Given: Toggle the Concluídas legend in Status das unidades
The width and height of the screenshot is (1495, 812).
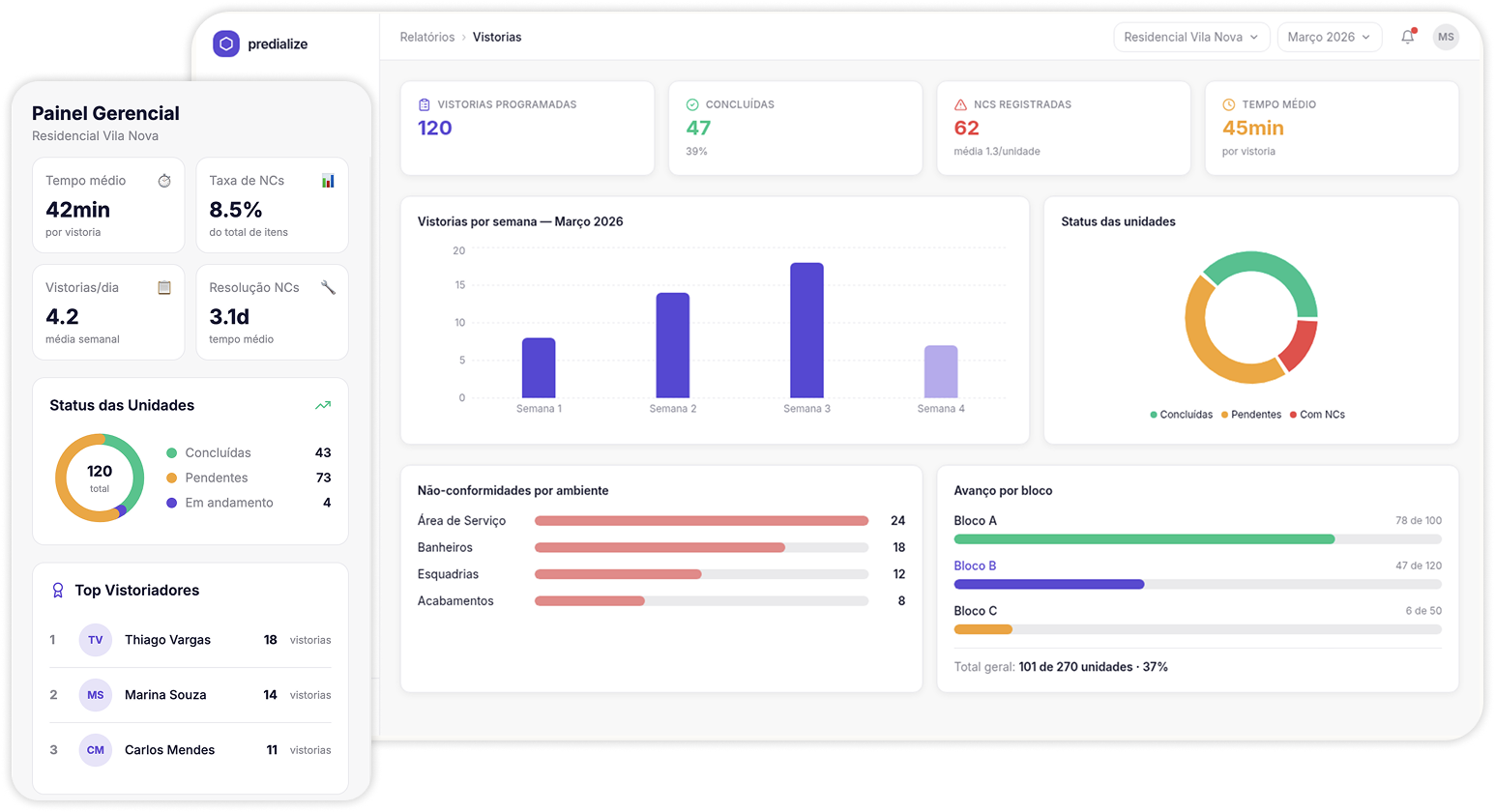Looking at the screenshot, I should tap(1182, 414).
